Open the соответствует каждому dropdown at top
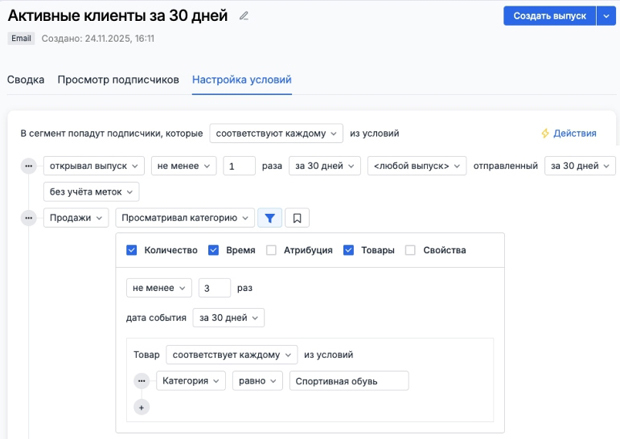 pyautogui.click(x=276, y=133)
